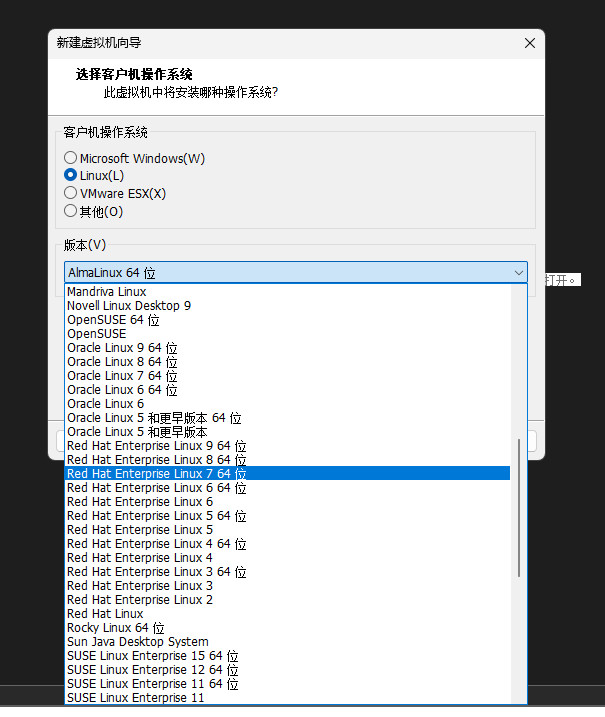Pick SUSE Linux Enterprise 15 64 位
The width and height of the screenshot is (605, 717).
click(152, 656)
